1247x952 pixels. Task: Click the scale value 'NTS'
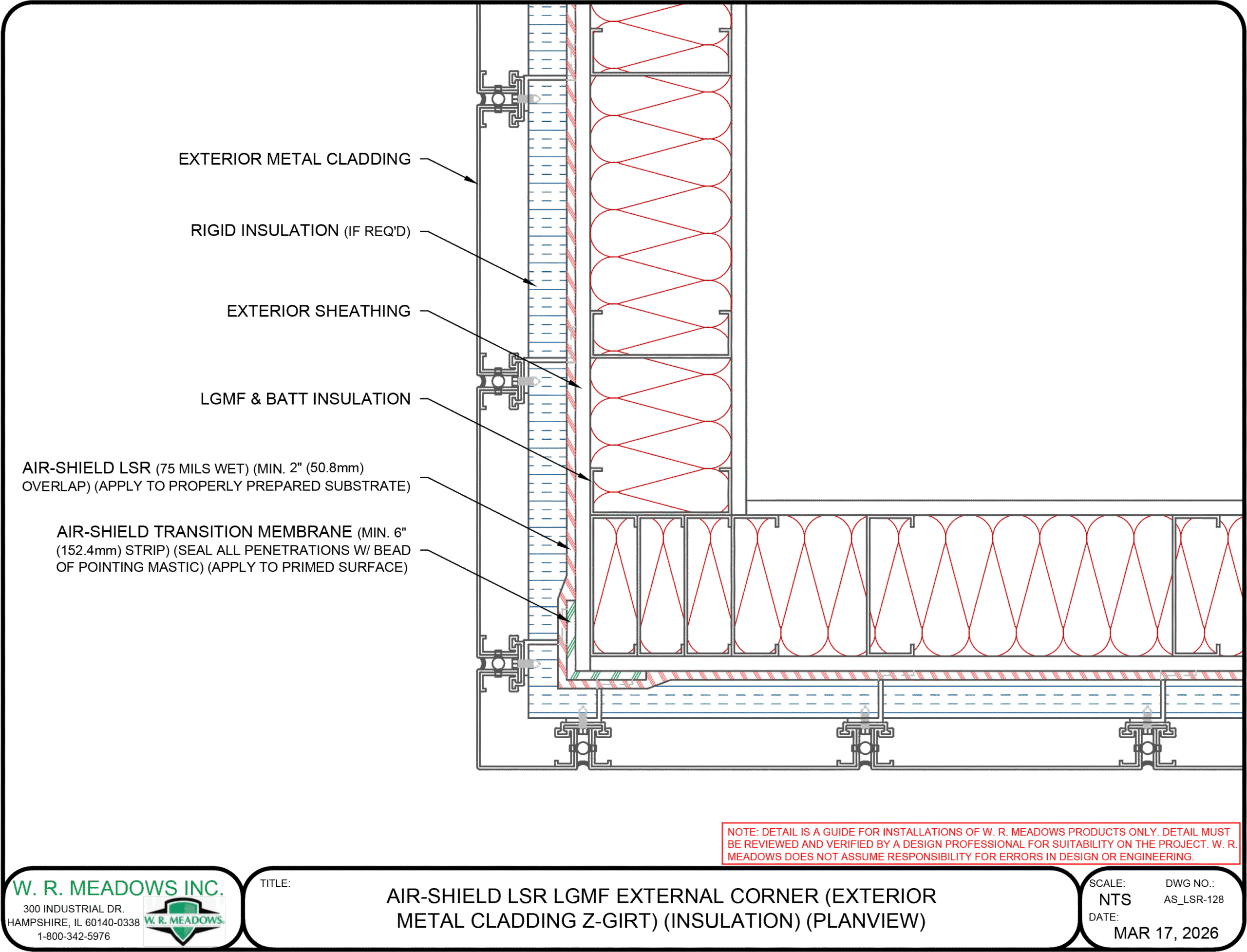(1115, 900)
